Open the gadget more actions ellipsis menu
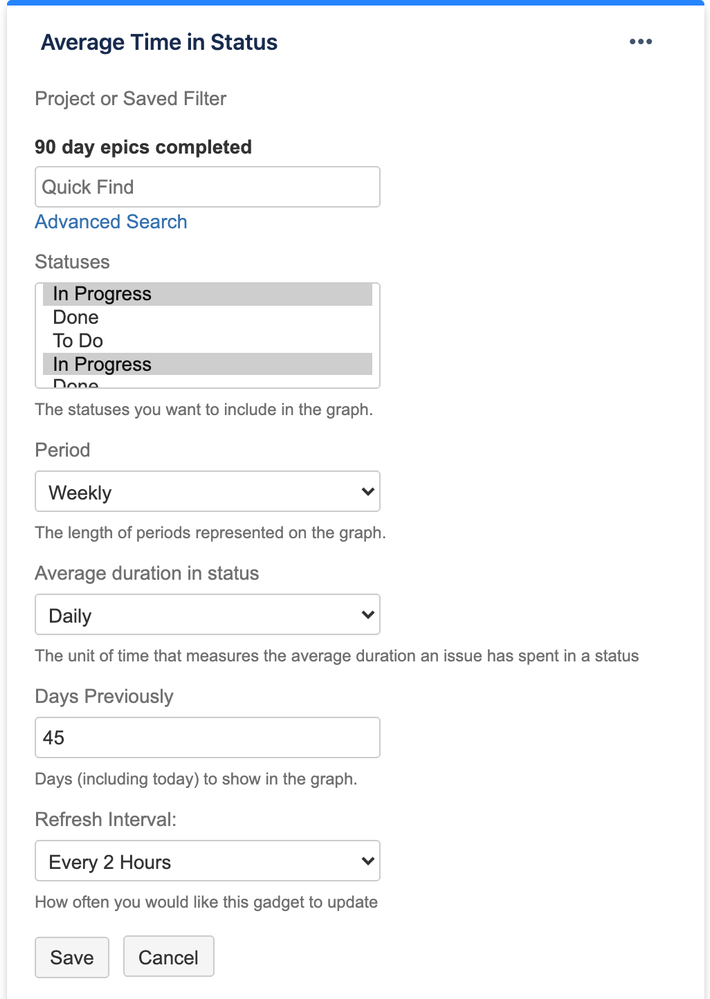The height and width of the screenshot is (999, 710). pyautogui.click(x=641, y=42)
